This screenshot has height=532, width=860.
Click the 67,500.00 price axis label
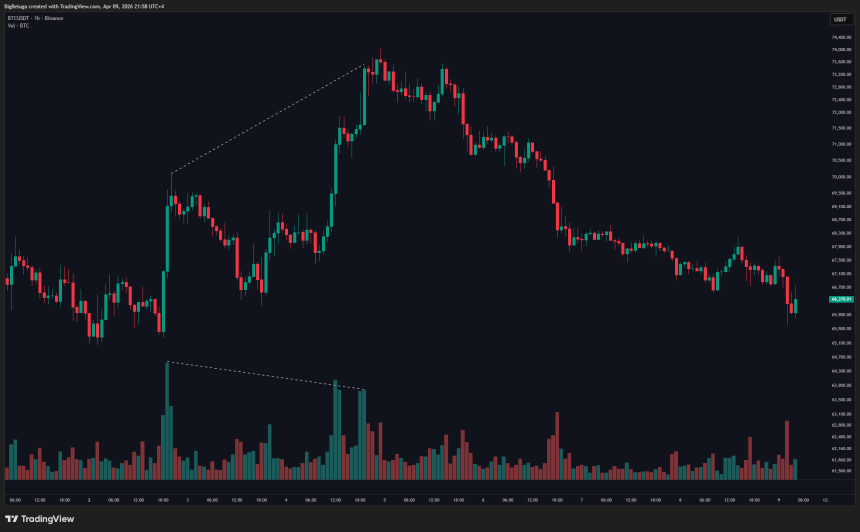[x=841, y=261]
